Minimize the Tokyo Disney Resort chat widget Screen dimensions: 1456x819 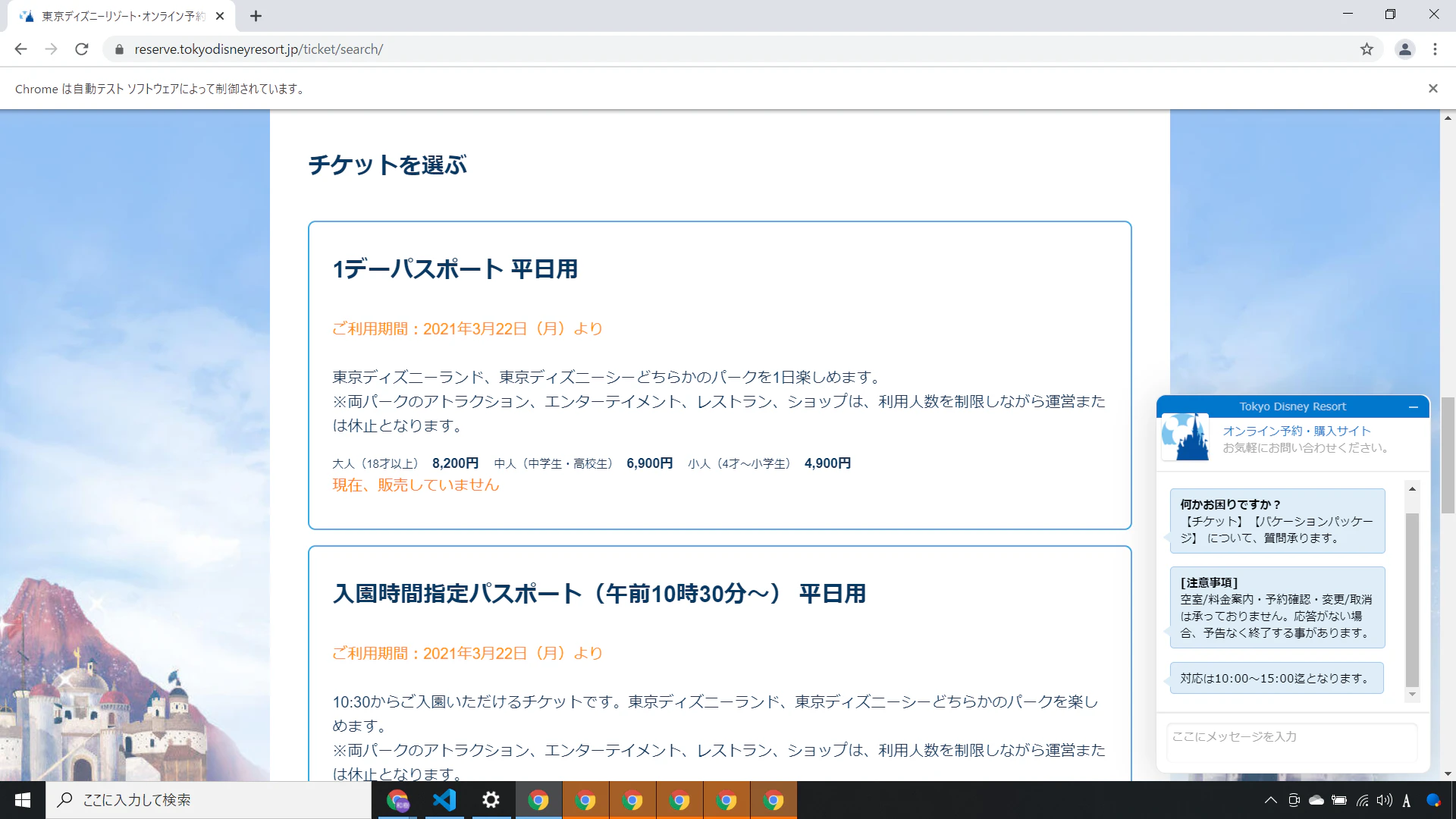[x=1414, y=407]
